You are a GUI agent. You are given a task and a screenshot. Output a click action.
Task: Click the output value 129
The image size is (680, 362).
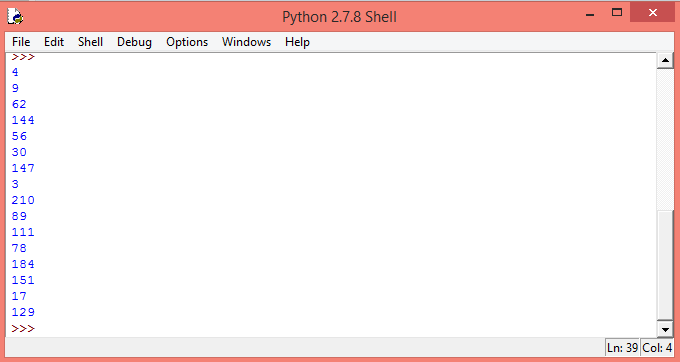[x=23, y=312]
